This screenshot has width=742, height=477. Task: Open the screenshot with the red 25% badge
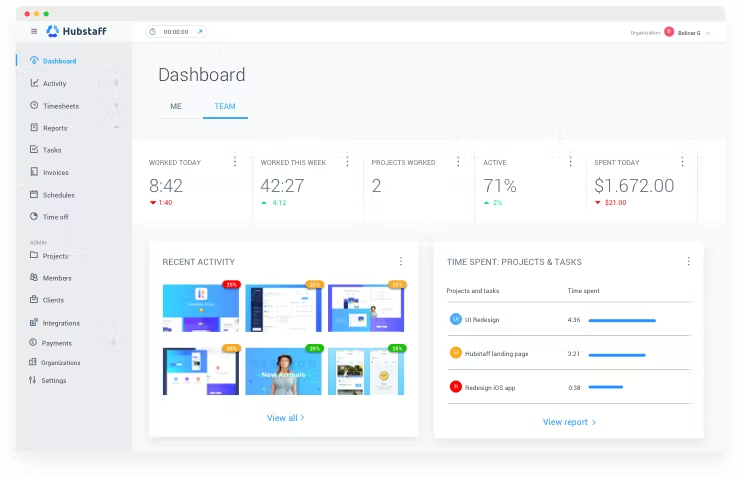[x=201, y=308]
